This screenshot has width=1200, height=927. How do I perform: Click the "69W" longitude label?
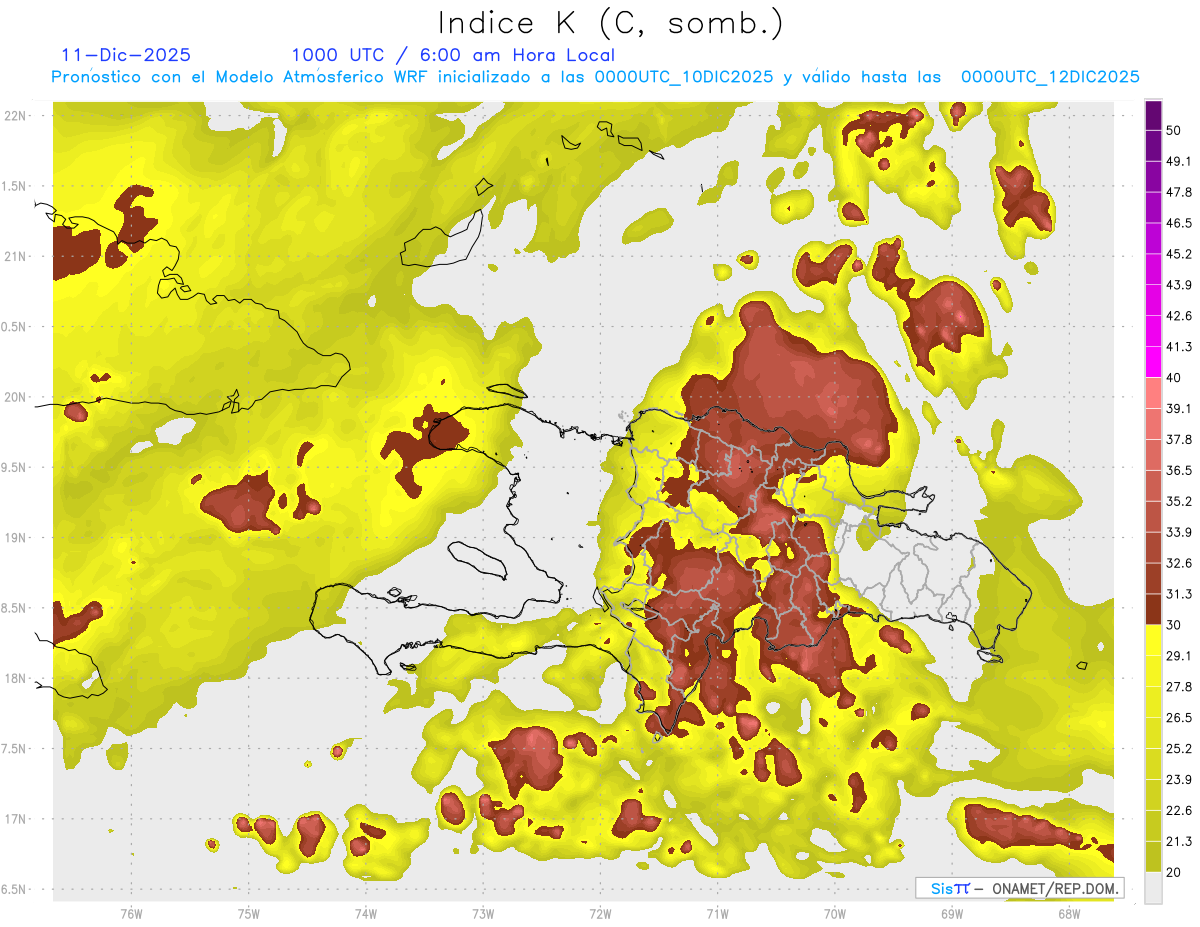pos(952,914)
